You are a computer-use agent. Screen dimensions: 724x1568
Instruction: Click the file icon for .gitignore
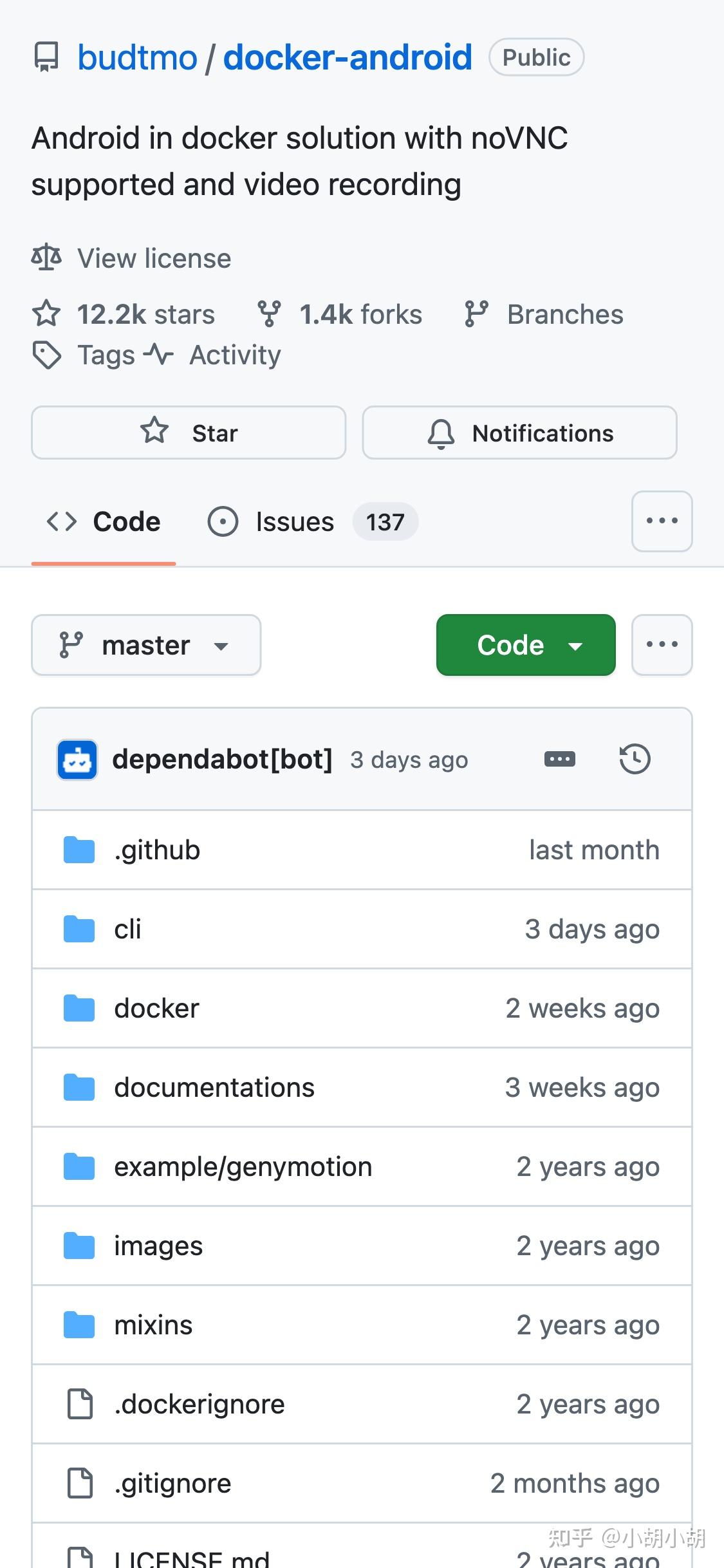coord(80,1483)
